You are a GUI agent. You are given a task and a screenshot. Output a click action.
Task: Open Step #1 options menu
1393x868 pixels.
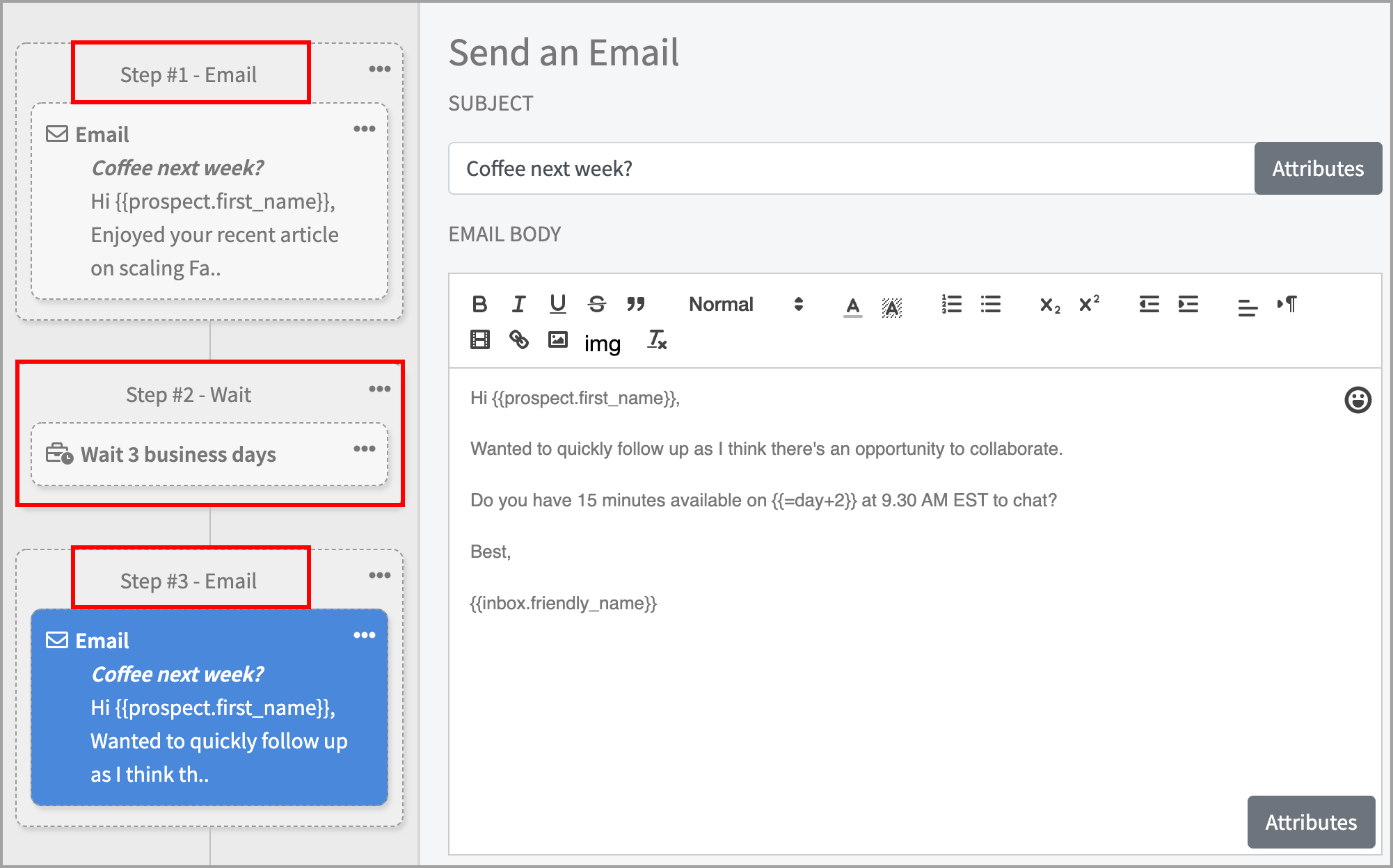pyautogui.click(x=379, y=69)
